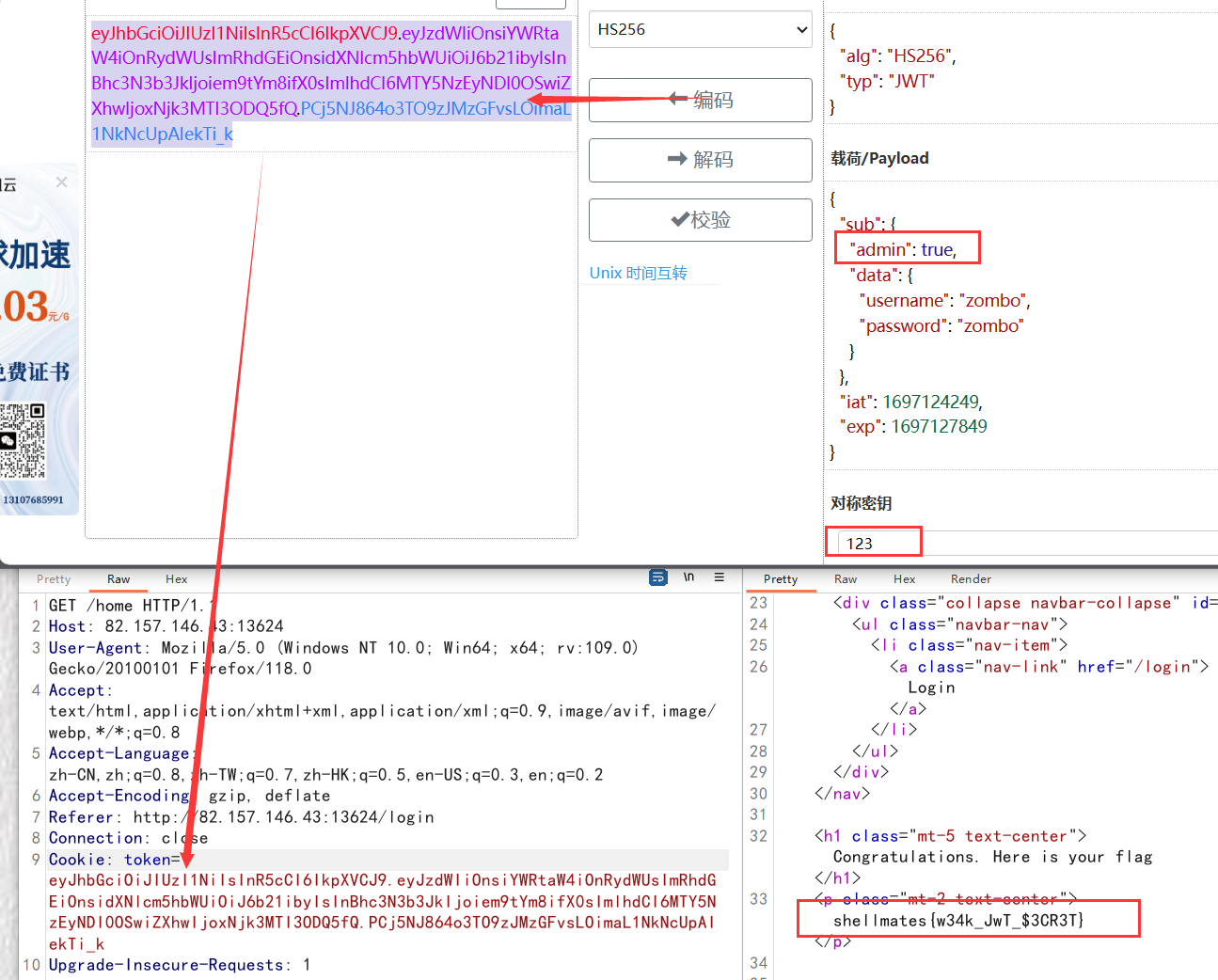
Task: Switch request panel to Hex tab
Action: pyautogui.click(x=177, y=579)
